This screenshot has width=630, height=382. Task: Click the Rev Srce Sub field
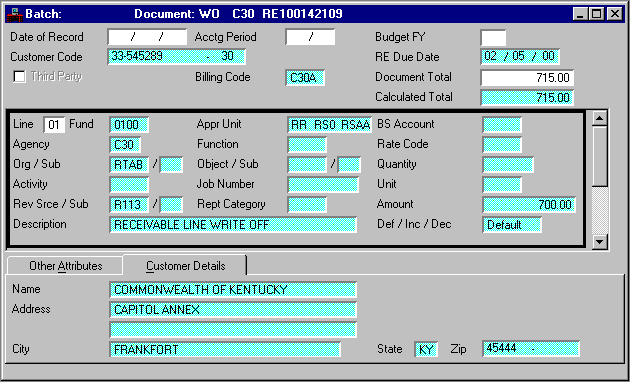pos(172,205)
